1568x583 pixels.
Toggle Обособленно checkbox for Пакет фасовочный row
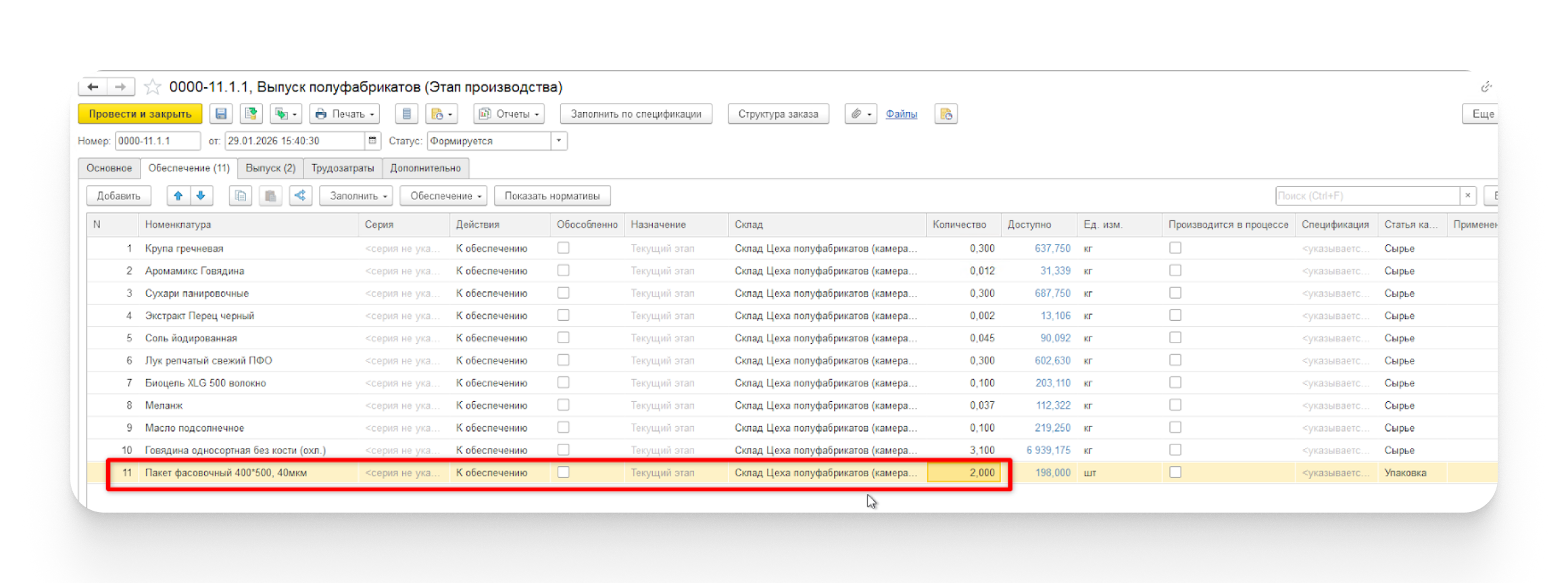[563, 472]
